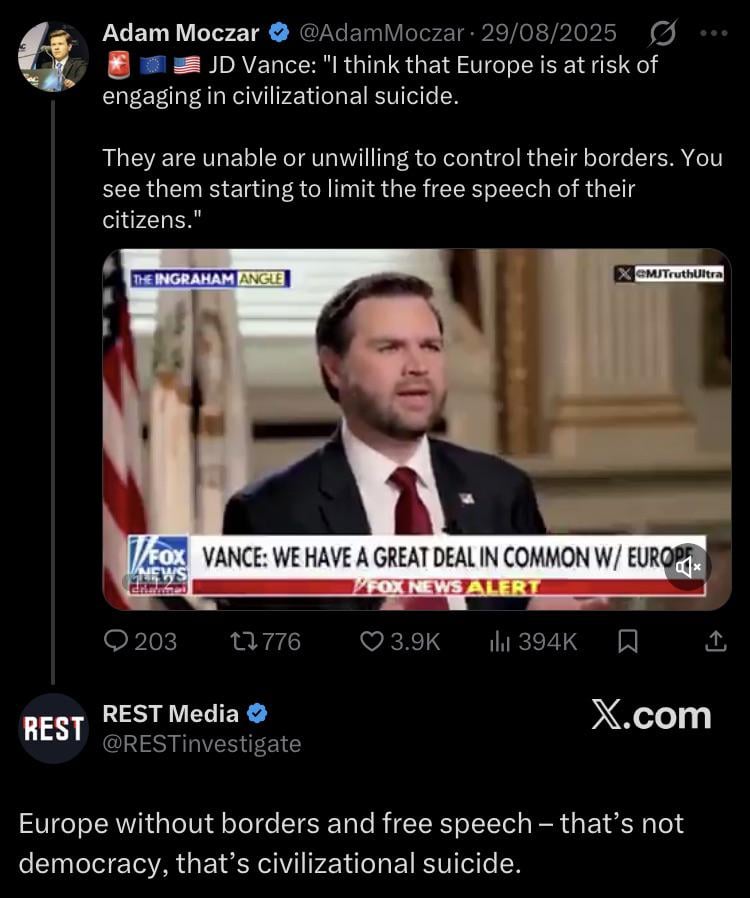750x898 pixels.
Task: Click the X.com logo text
Action: point(651,716)
